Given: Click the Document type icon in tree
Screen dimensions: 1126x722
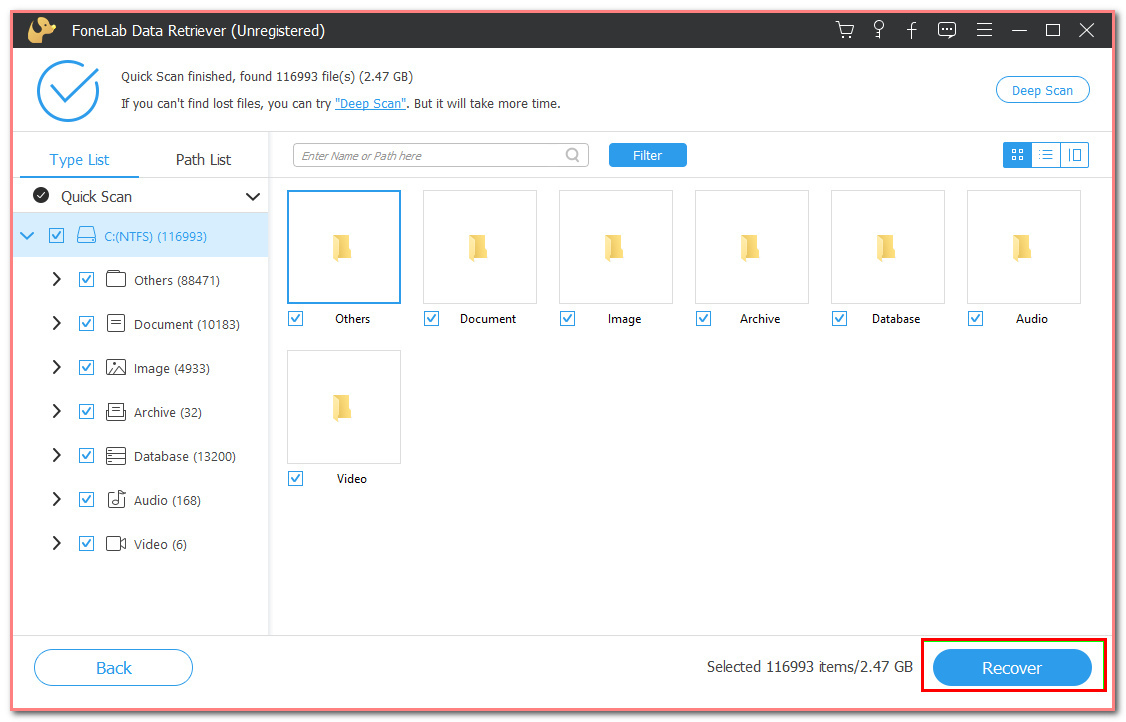Looking at the screenshot, I should (x=116, y=323).
